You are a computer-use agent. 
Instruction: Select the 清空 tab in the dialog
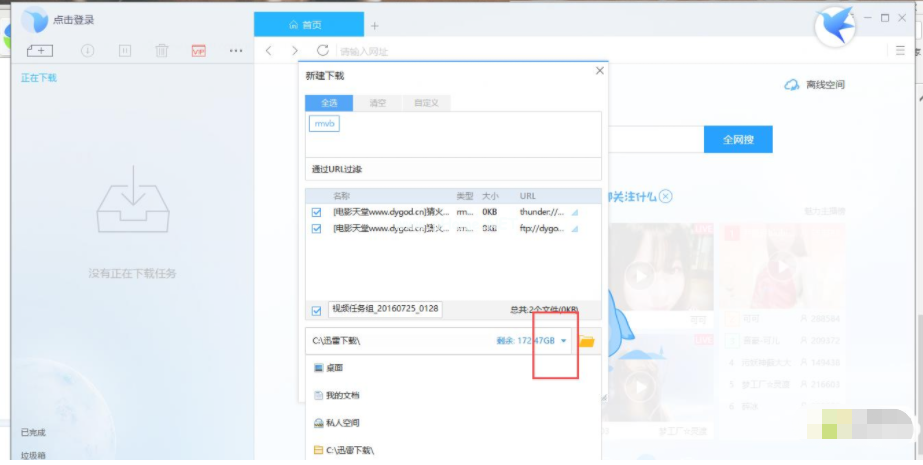pyautogui.click(x=378, y=103)
